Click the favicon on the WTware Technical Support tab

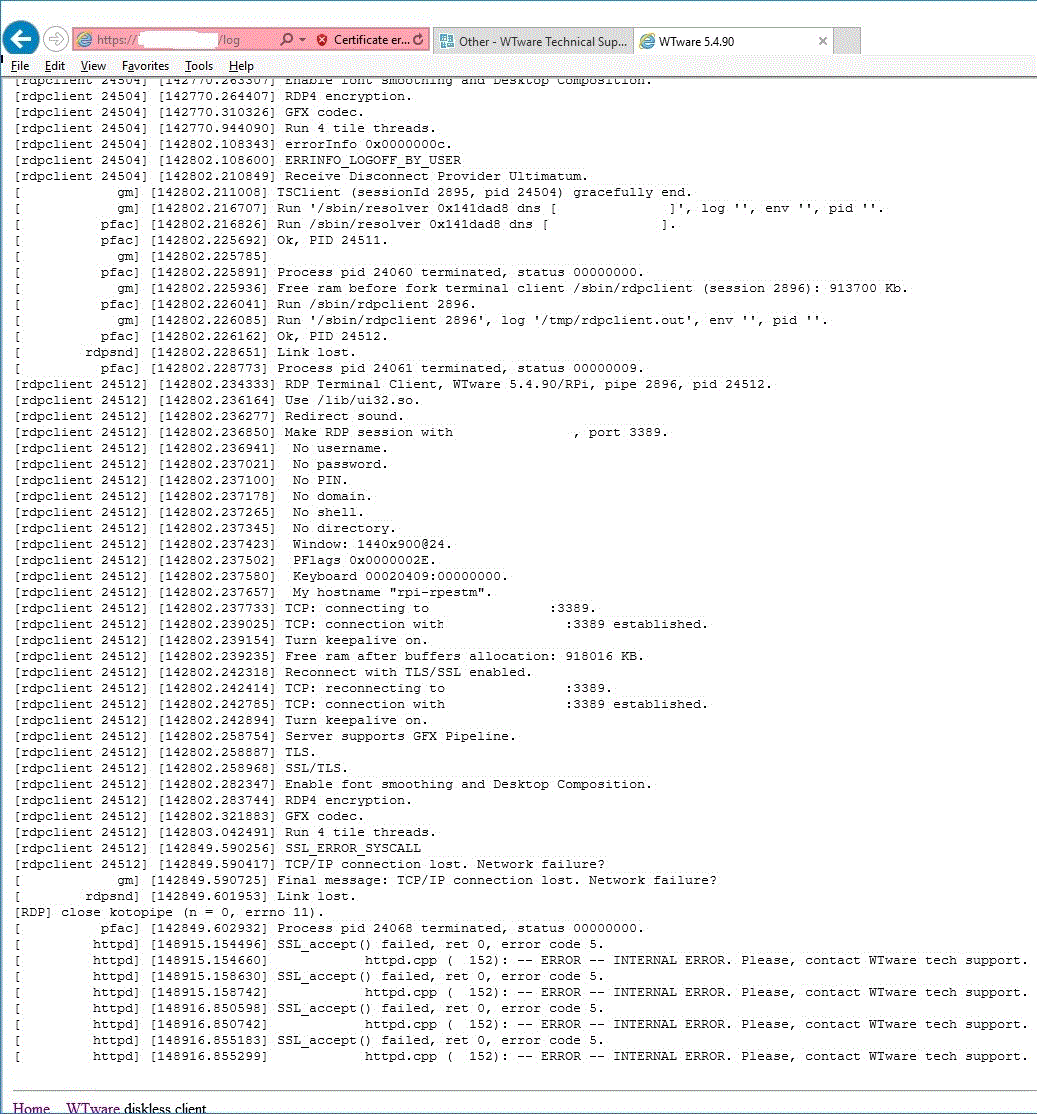tap(447, 41)
